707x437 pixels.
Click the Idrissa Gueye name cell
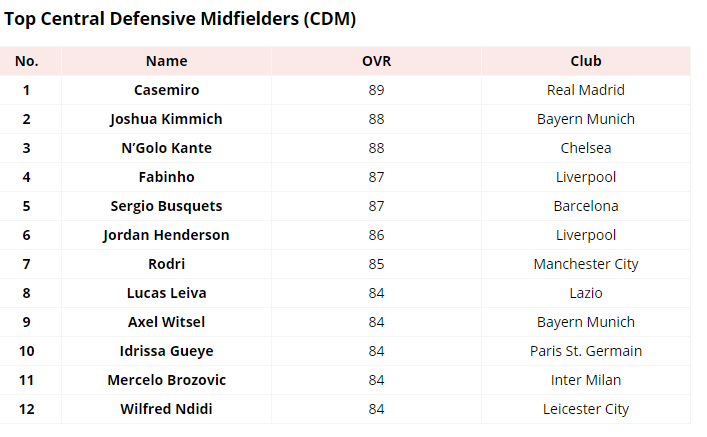166,351
